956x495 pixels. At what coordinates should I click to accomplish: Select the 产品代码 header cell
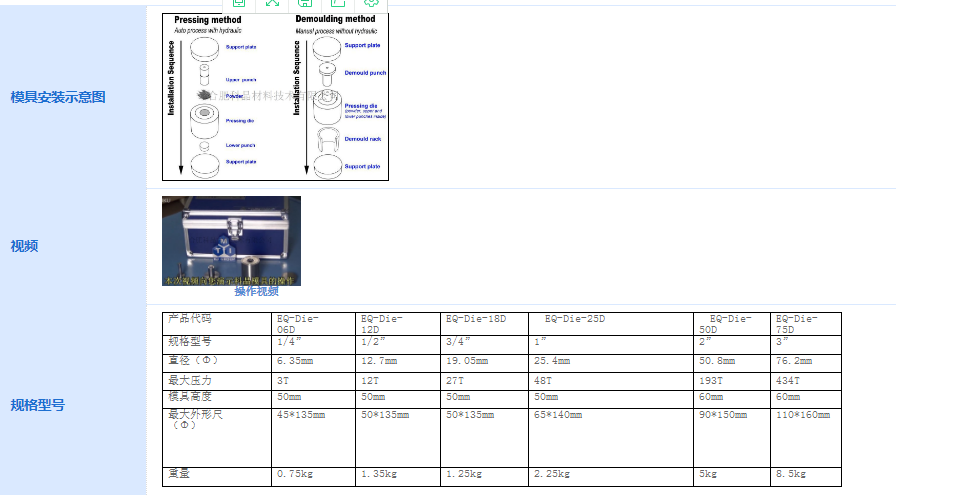(x=216, y=324)
